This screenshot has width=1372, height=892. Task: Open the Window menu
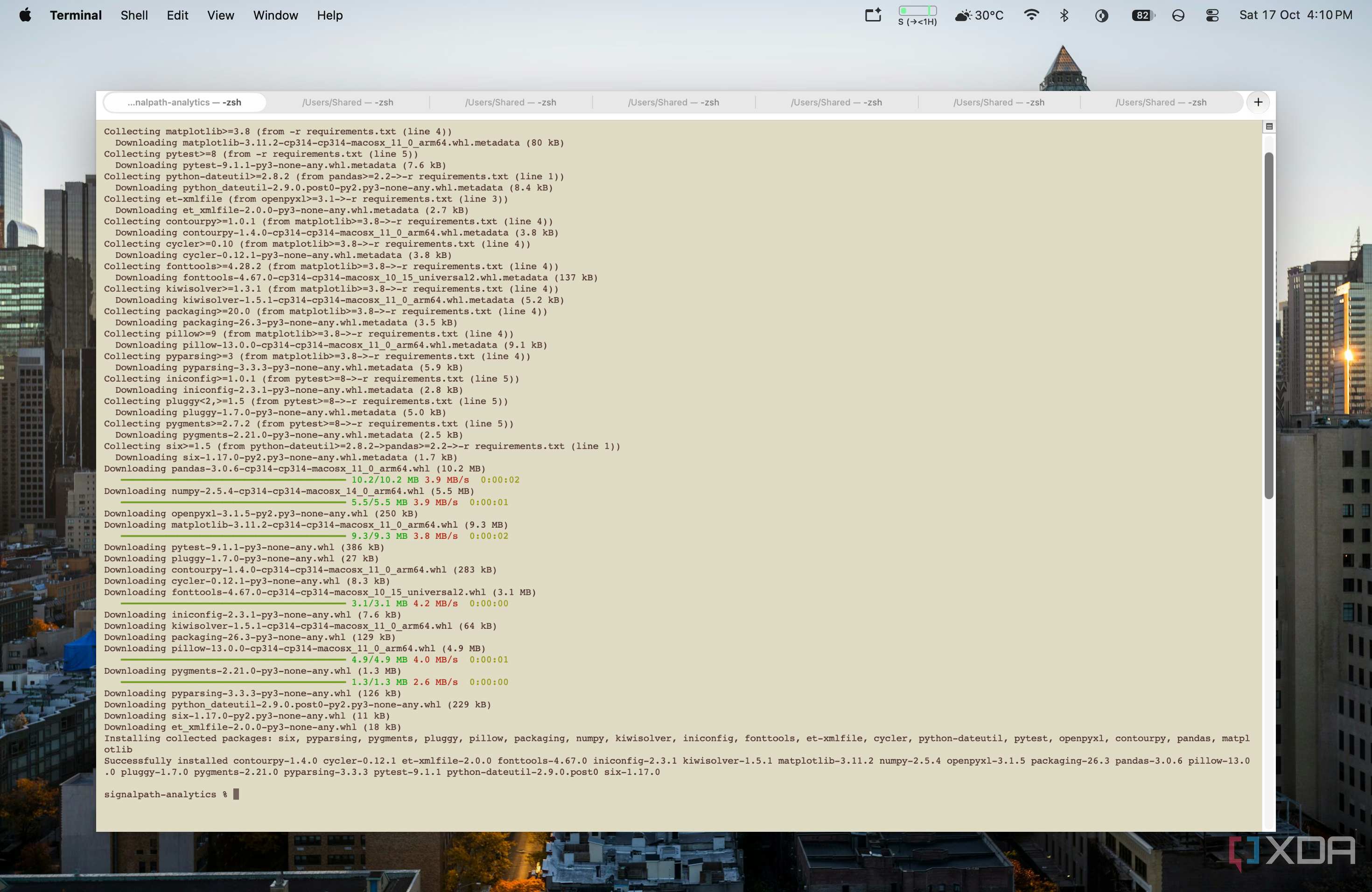pos(275,15)
